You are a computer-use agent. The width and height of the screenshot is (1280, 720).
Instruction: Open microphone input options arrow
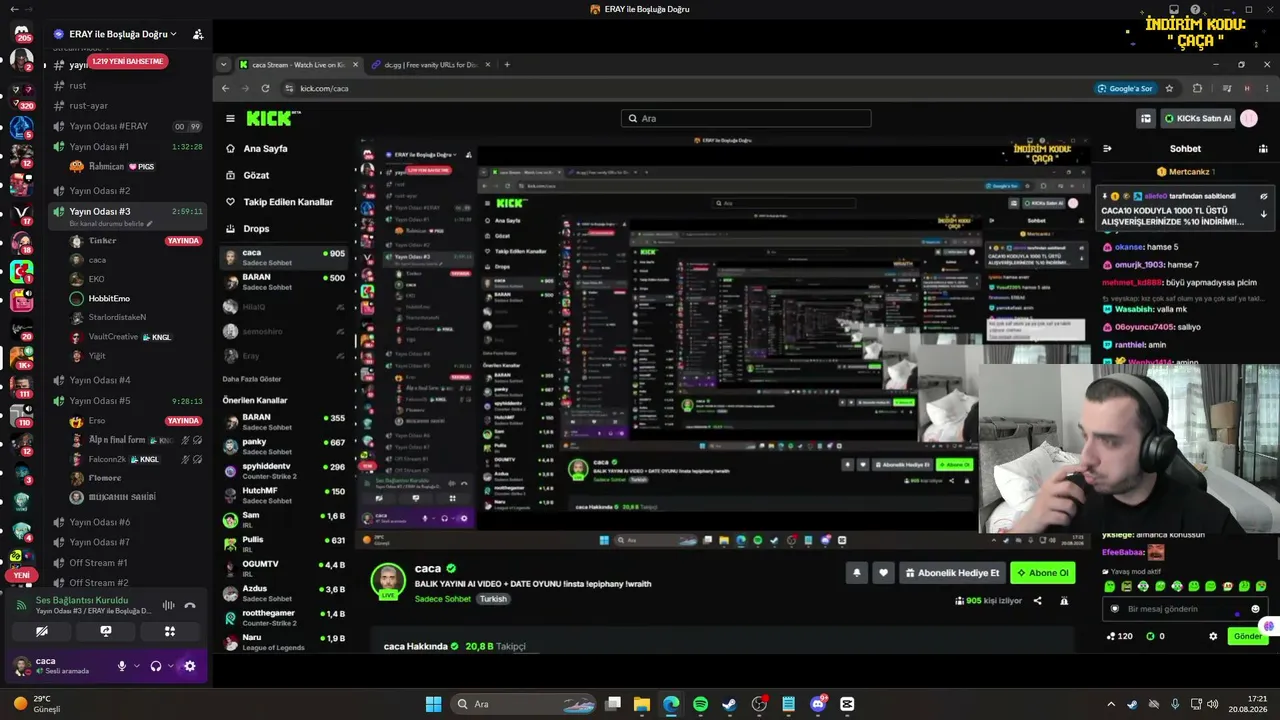pos(137,666)
